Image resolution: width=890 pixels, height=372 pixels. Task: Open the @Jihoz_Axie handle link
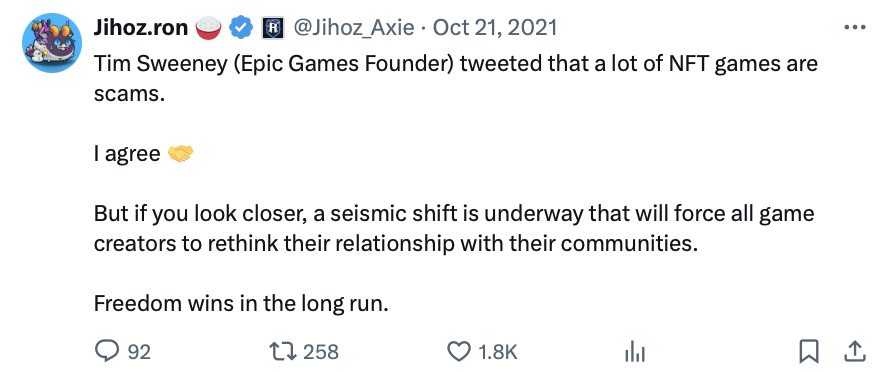click(353, 27)
